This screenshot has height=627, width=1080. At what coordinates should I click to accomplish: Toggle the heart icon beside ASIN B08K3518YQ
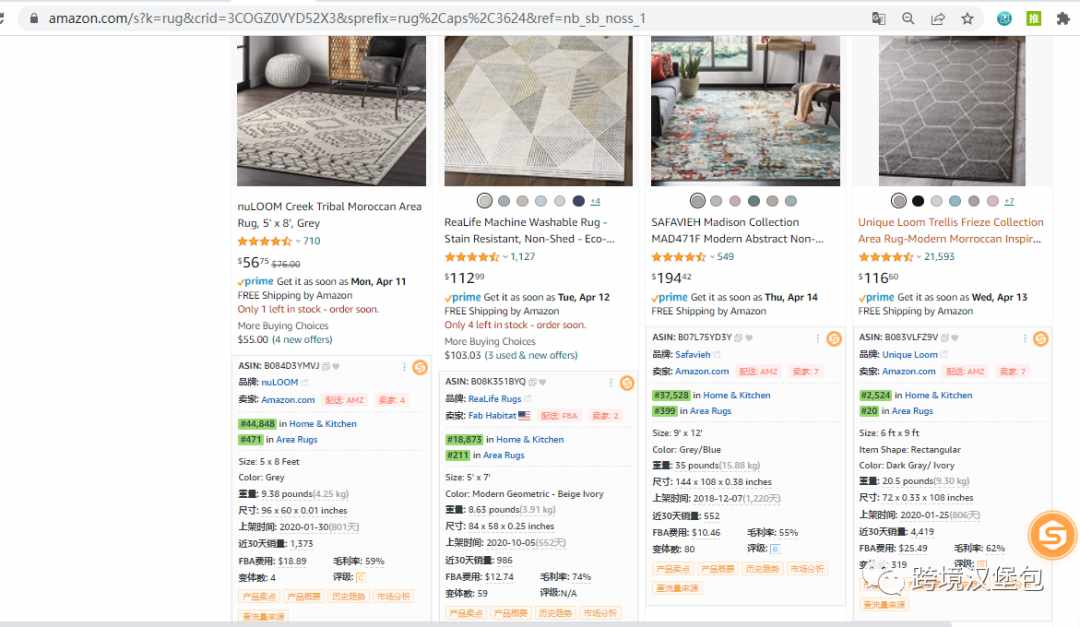click(x=543, y=382)
